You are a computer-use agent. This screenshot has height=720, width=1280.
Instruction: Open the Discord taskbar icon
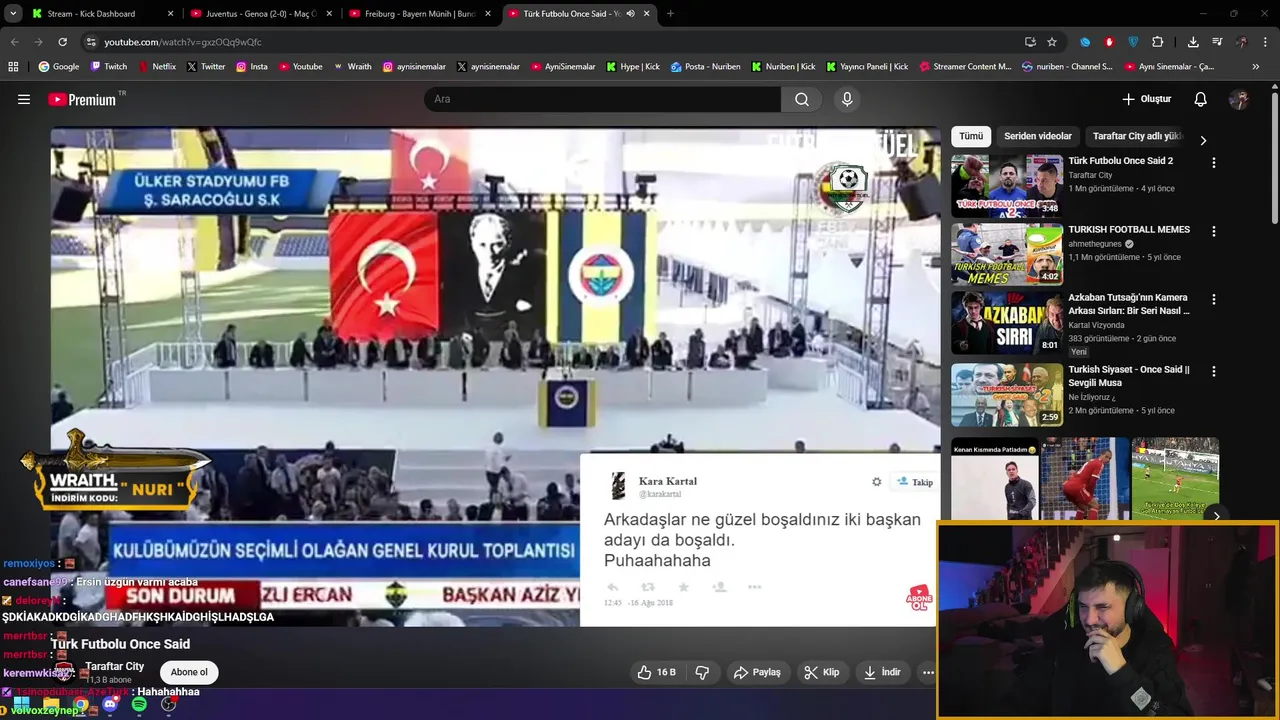110,705
